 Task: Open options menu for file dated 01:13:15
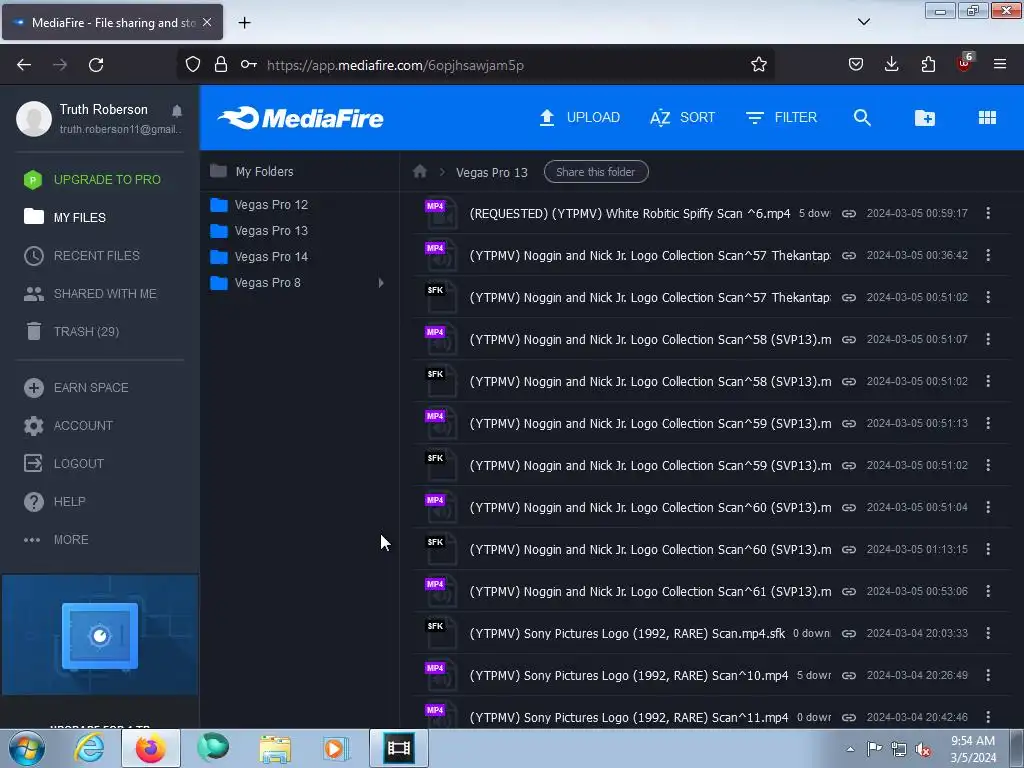[988, 549]
